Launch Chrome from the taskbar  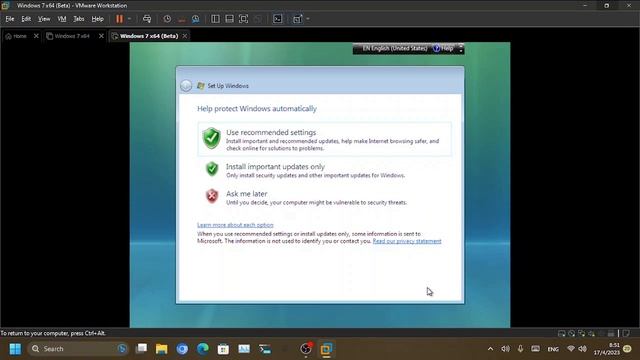coord(182,349)
